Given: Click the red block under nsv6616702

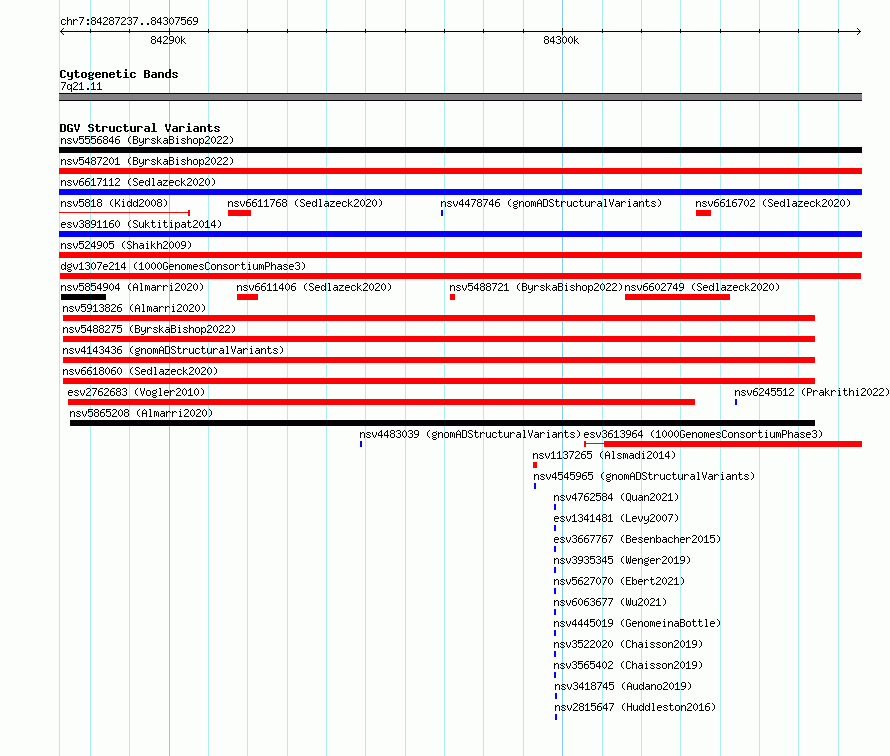Looking at the screenshot, I should [703, 213].
